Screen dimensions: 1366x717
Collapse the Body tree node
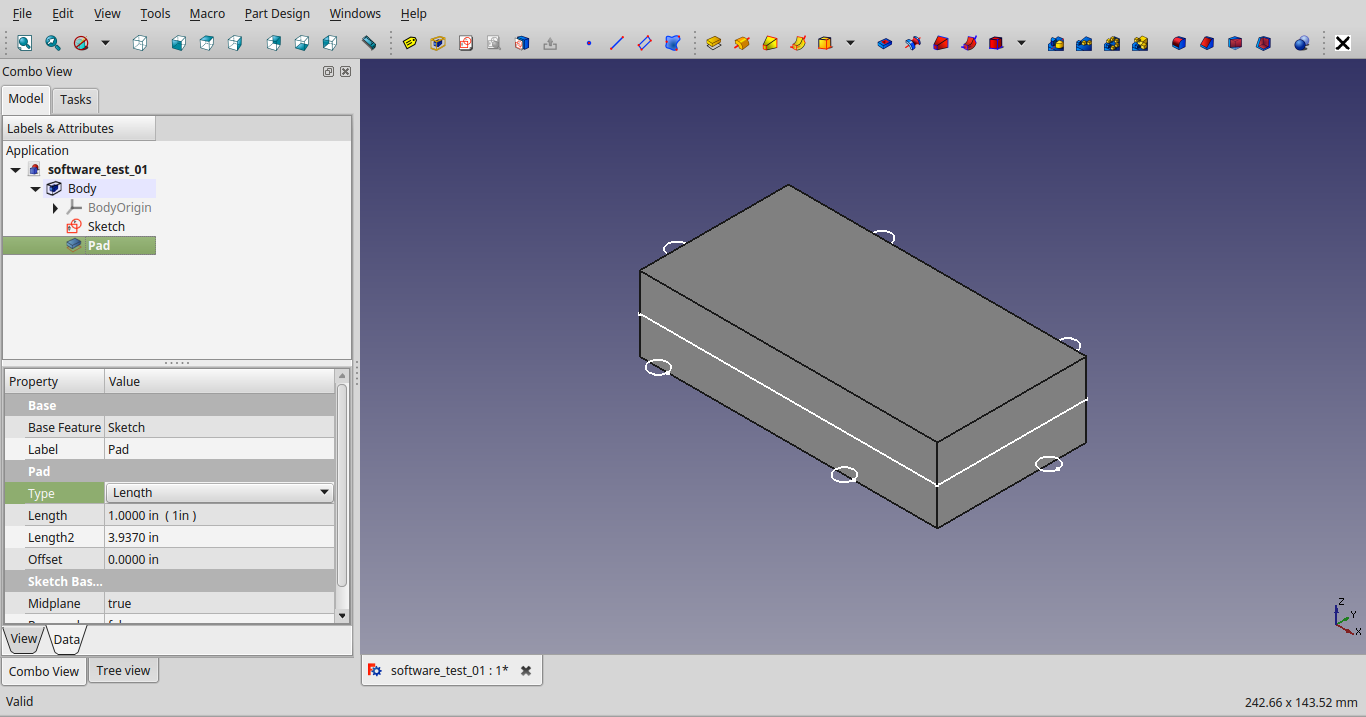35,189
